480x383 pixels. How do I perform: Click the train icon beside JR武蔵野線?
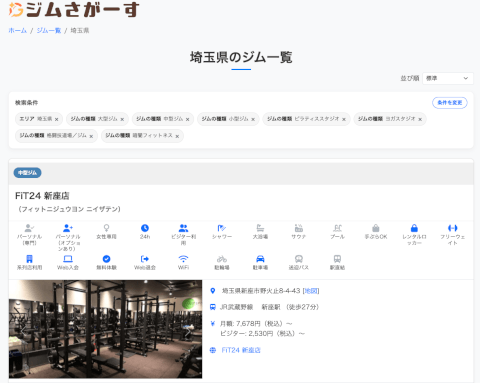[x=213, y=307]
